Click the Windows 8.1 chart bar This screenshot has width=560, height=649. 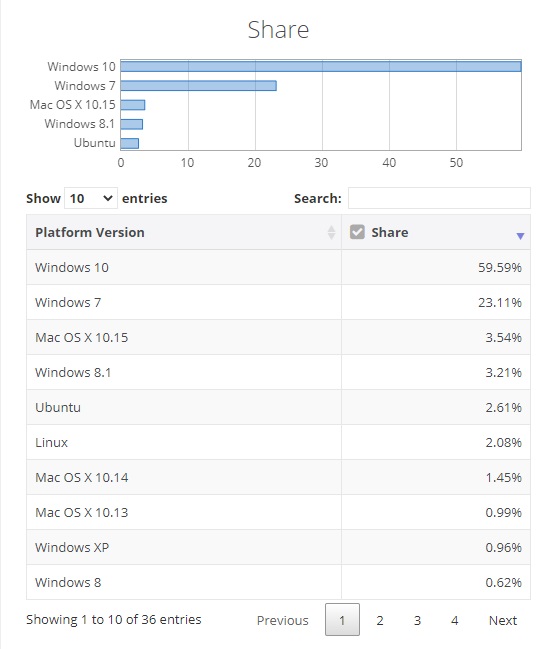[x=132, y=124]
